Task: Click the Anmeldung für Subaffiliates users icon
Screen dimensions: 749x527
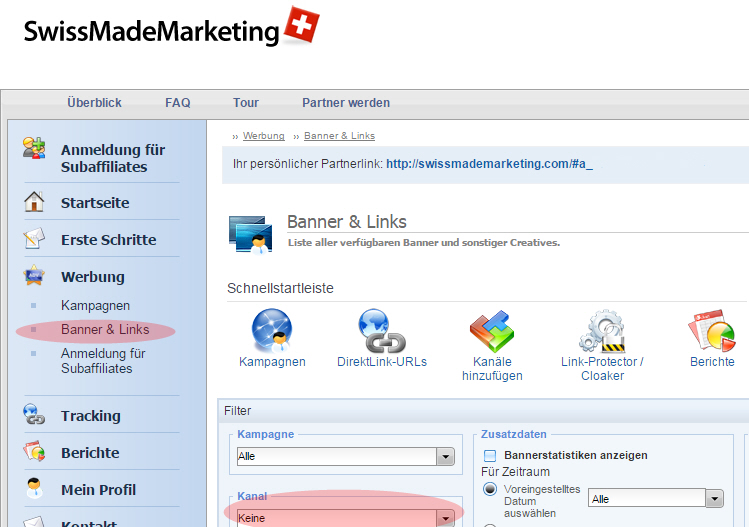Action: 34,148
